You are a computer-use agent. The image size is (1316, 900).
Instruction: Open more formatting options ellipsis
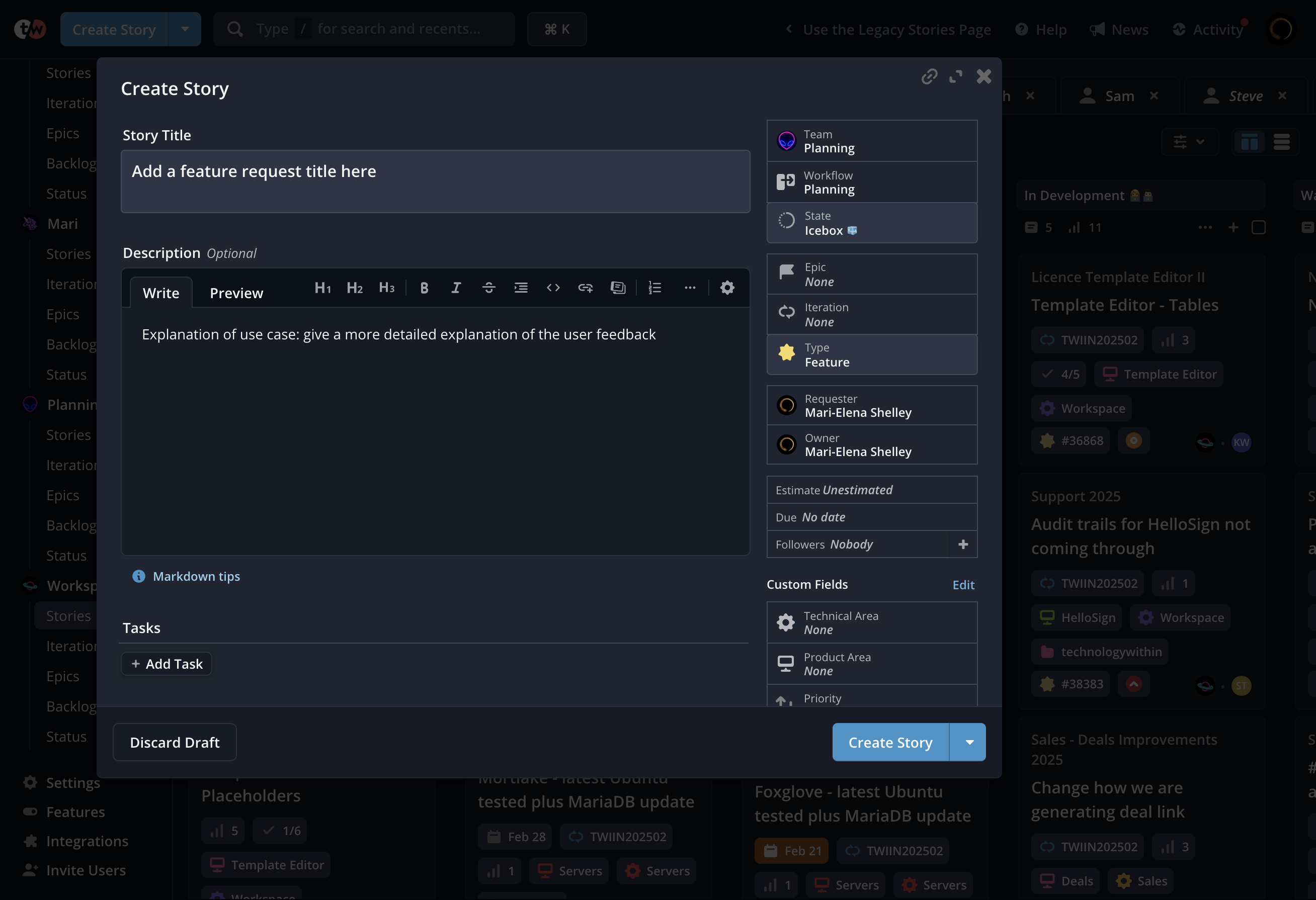tap(690, 288)
